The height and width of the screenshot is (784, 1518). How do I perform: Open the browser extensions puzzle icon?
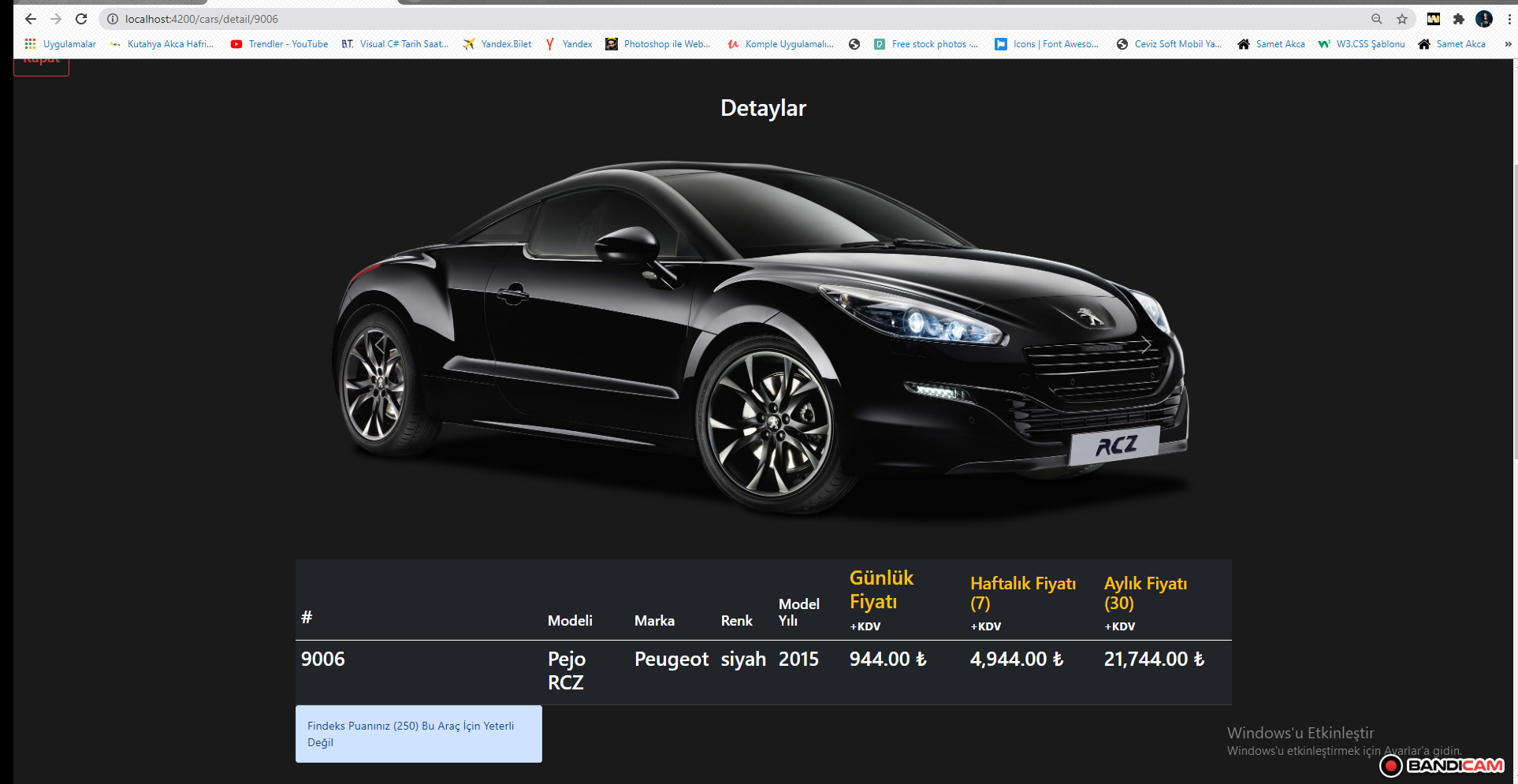[1459, 19]
